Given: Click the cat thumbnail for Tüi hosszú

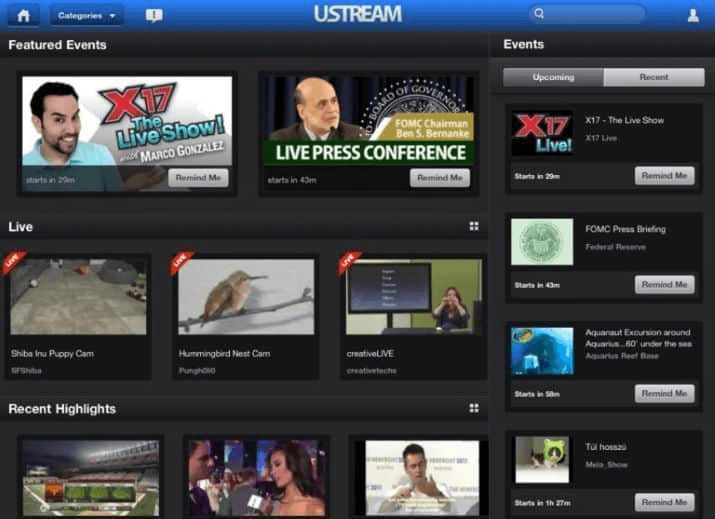Looking at the screenshot, I should pyautogui.click(x=542, y=460).
